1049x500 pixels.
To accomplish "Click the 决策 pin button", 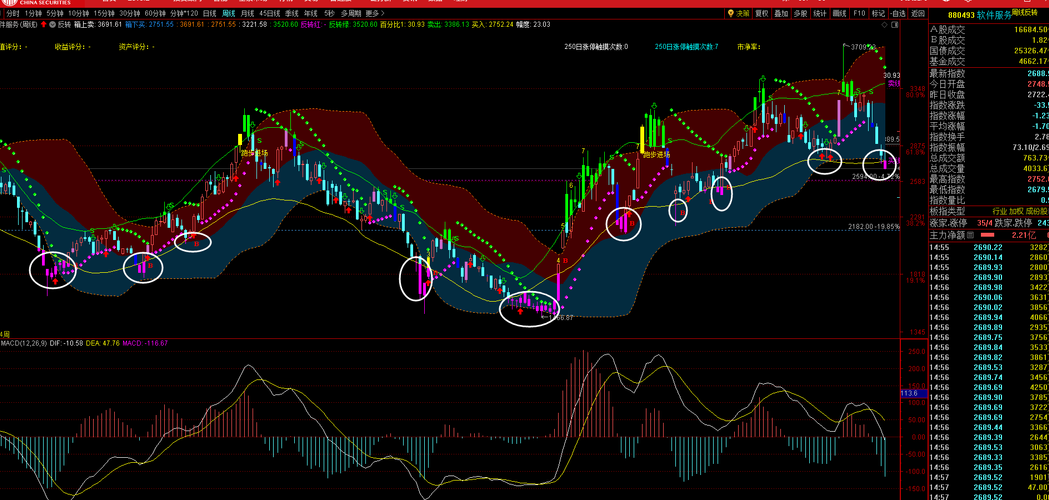I will pyautogui.click(x=740, y=13).
